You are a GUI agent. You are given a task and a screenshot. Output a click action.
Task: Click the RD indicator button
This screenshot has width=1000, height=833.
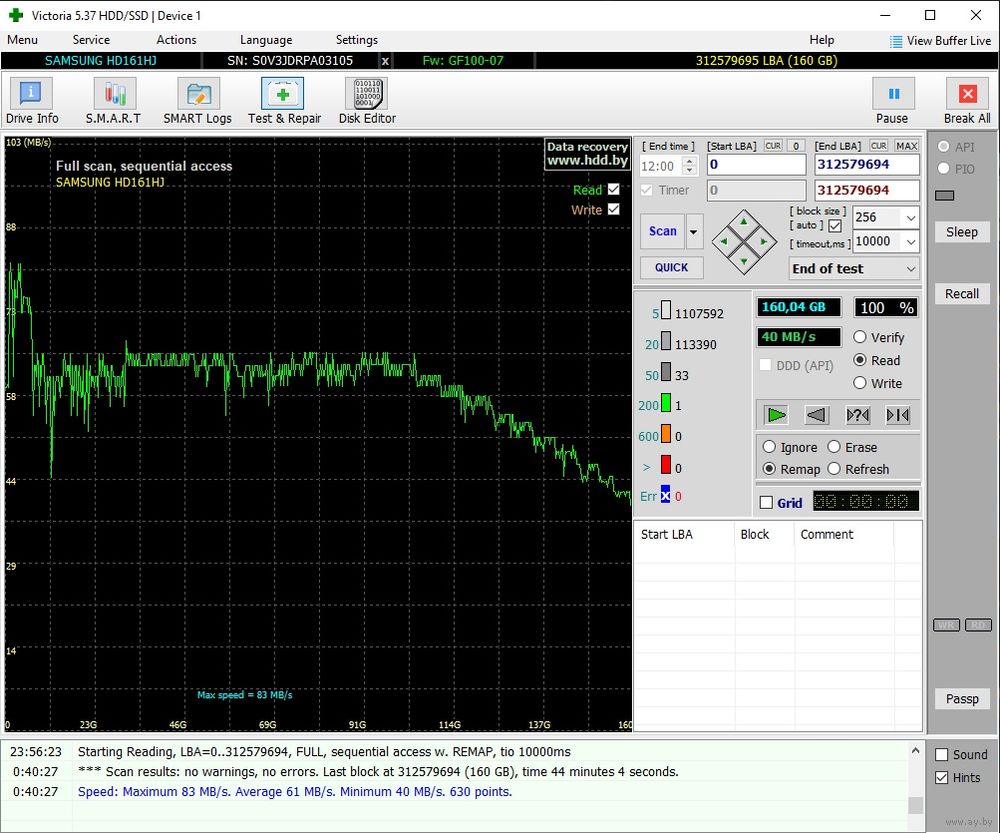978,624
